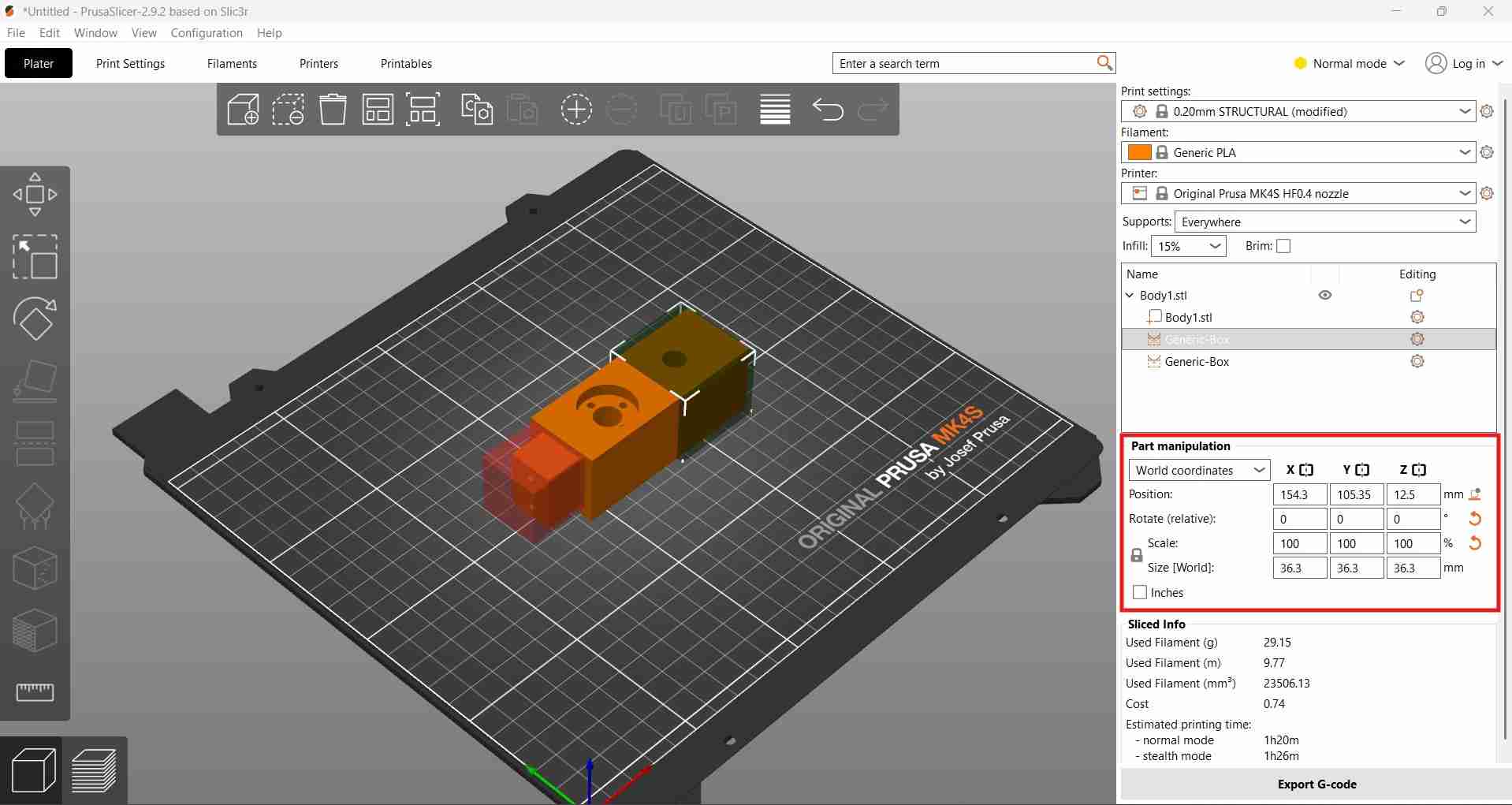Open the Supports dropdown showing Everywhere
The image size is (1512, 805).
coord(1325,222)
